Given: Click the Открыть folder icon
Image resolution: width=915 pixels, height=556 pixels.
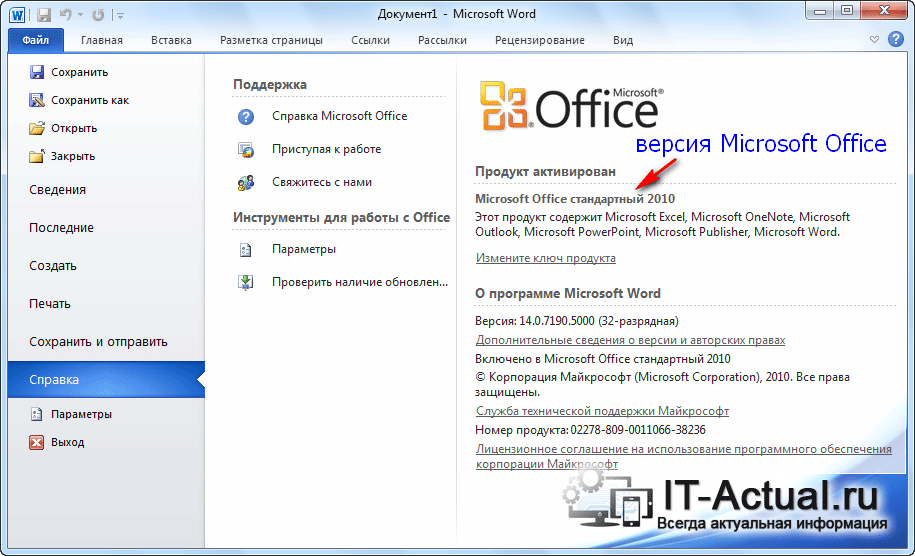Looking at the screenshot, I should coord(37,128).
